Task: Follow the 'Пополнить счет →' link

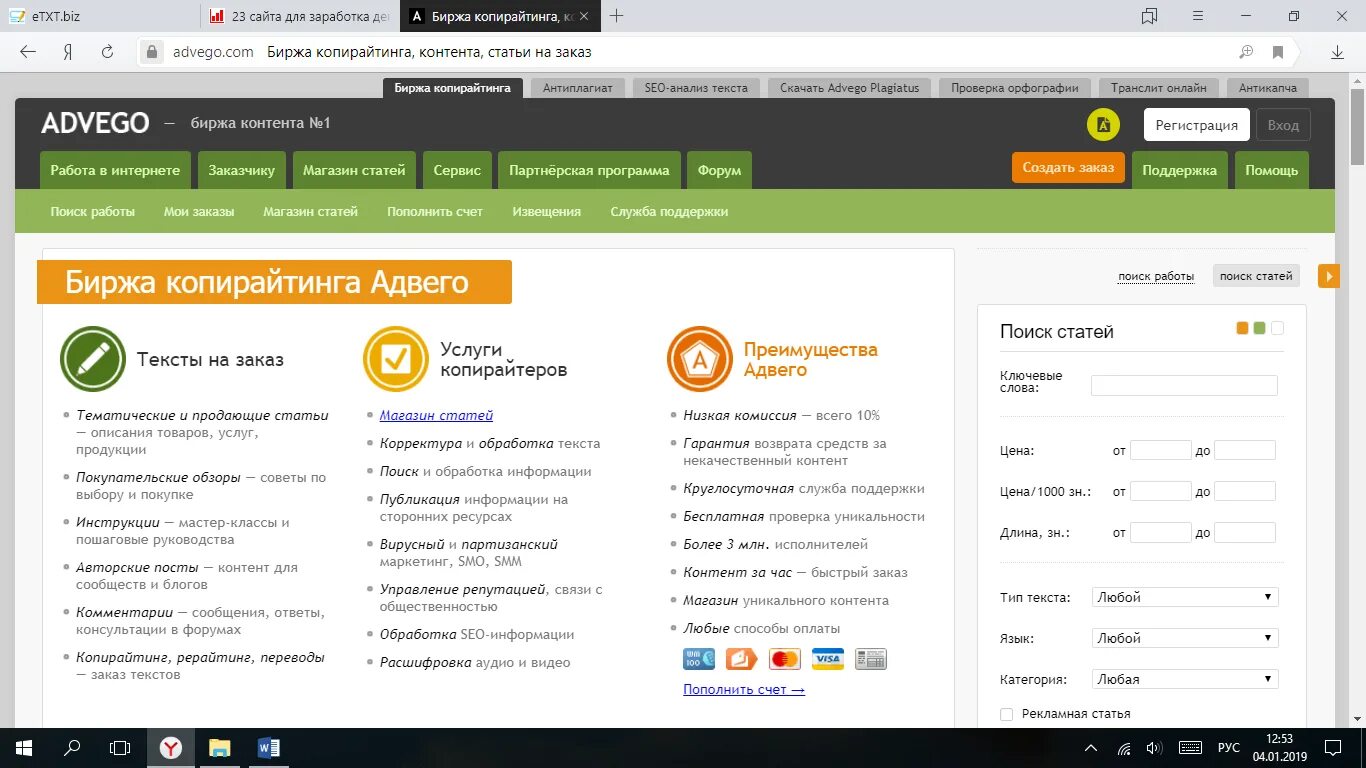Action: (x=744, y=689)
